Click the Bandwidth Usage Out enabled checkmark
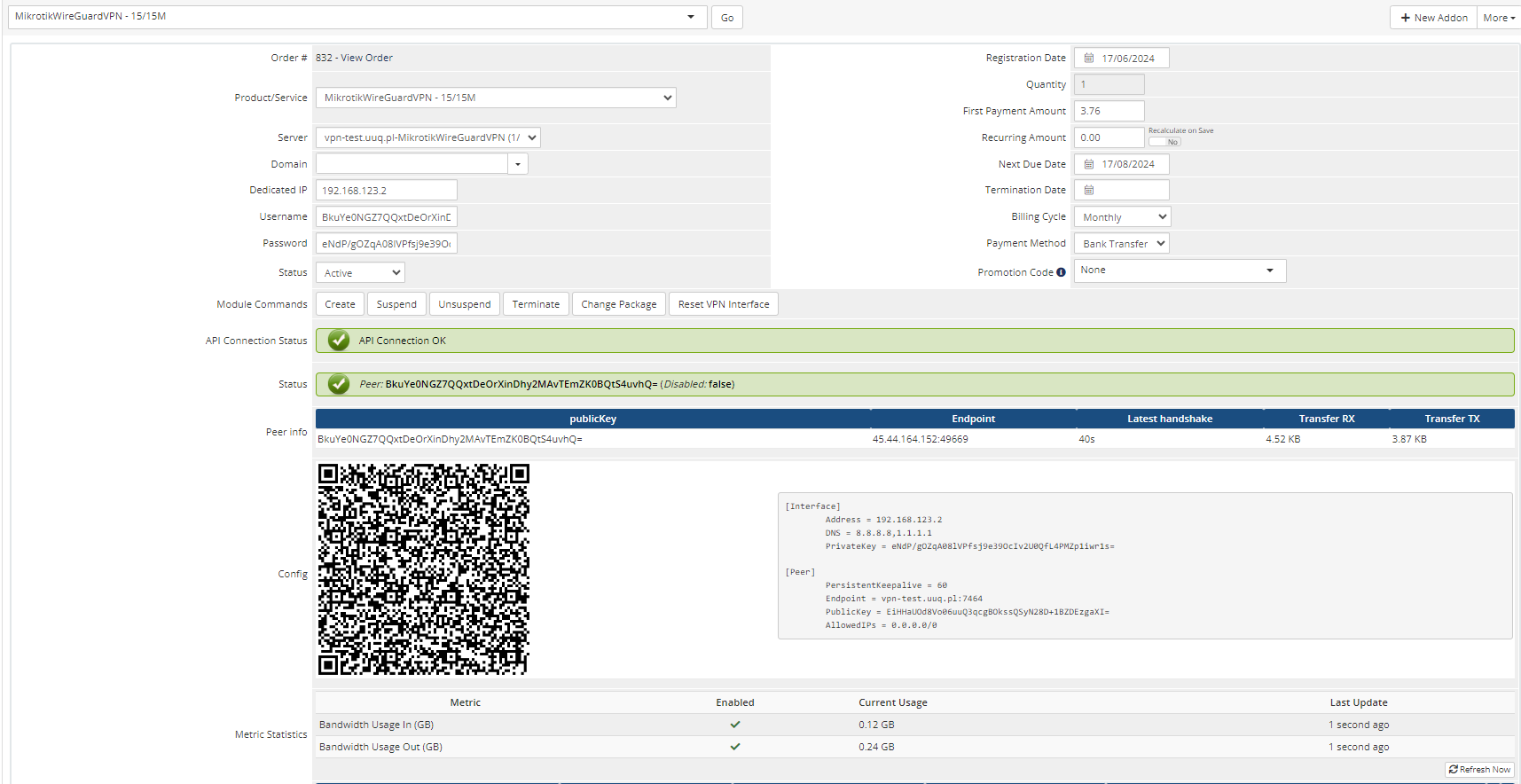Viewport: 1521px width, 784px height. pos(735,747)
